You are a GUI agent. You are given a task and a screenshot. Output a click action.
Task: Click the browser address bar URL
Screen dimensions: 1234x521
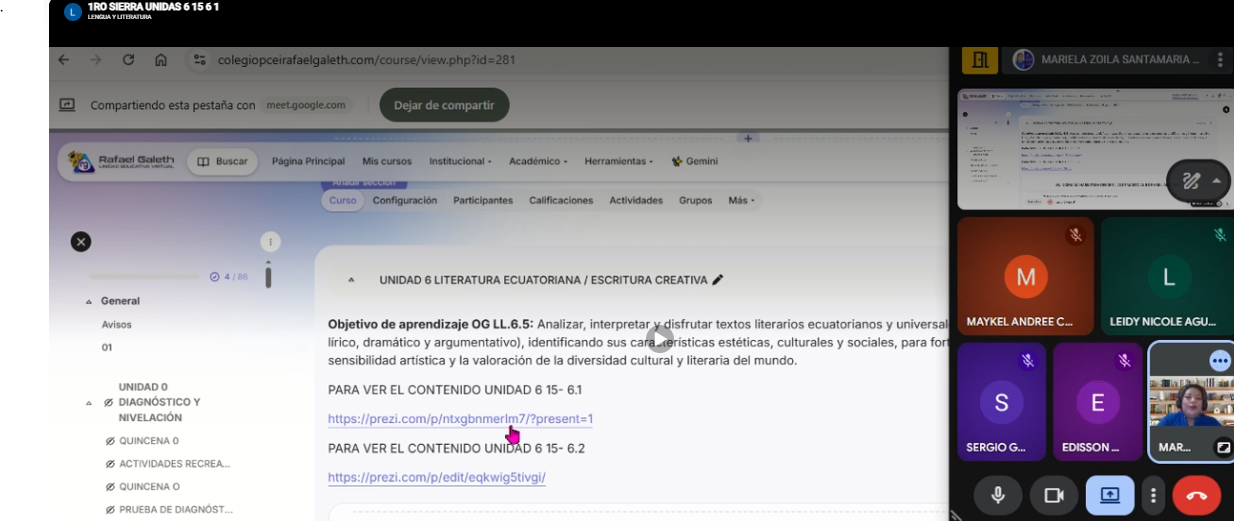(366, 60)
